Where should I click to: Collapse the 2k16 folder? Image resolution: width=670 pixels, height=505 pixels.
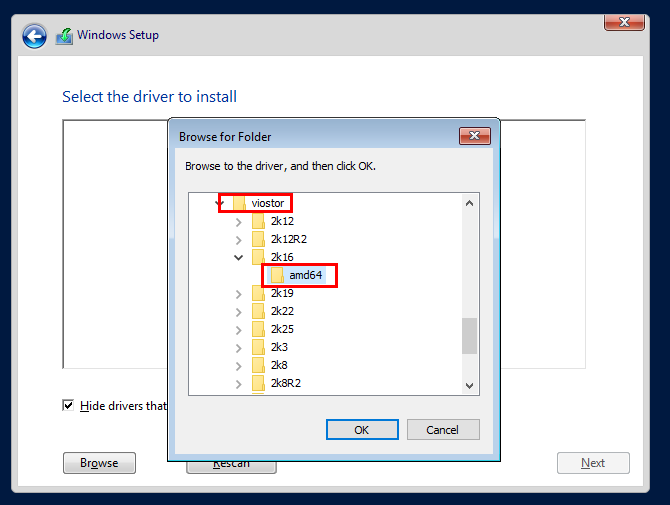coord(238,258)
